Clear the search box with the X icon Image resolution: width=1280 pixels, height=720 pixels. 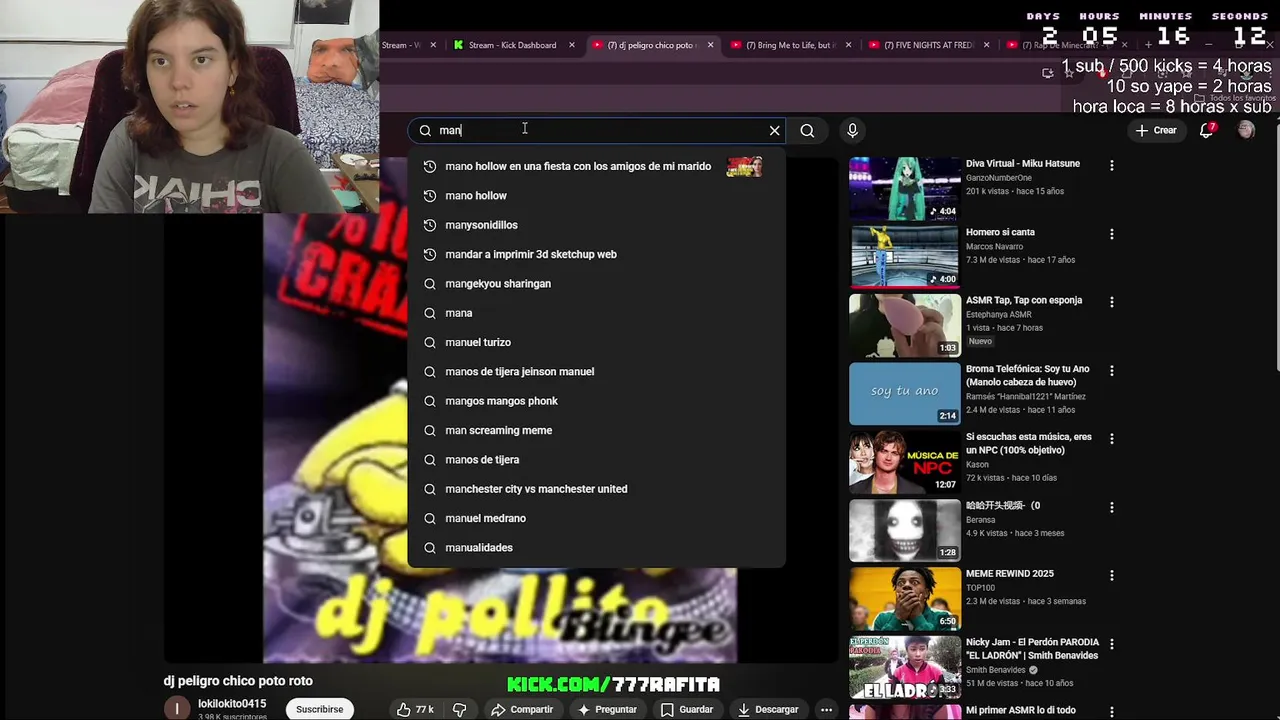tap(774, 130)
